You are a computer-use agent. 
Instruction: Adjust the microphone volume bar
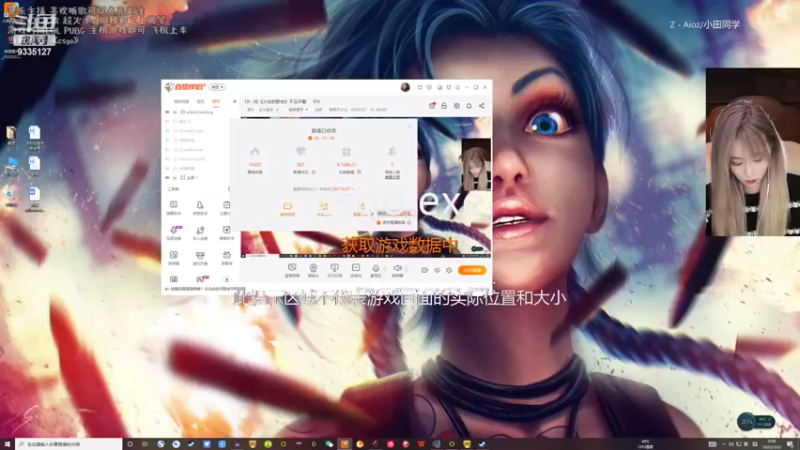pyautogui.click(x=385, y=269)
